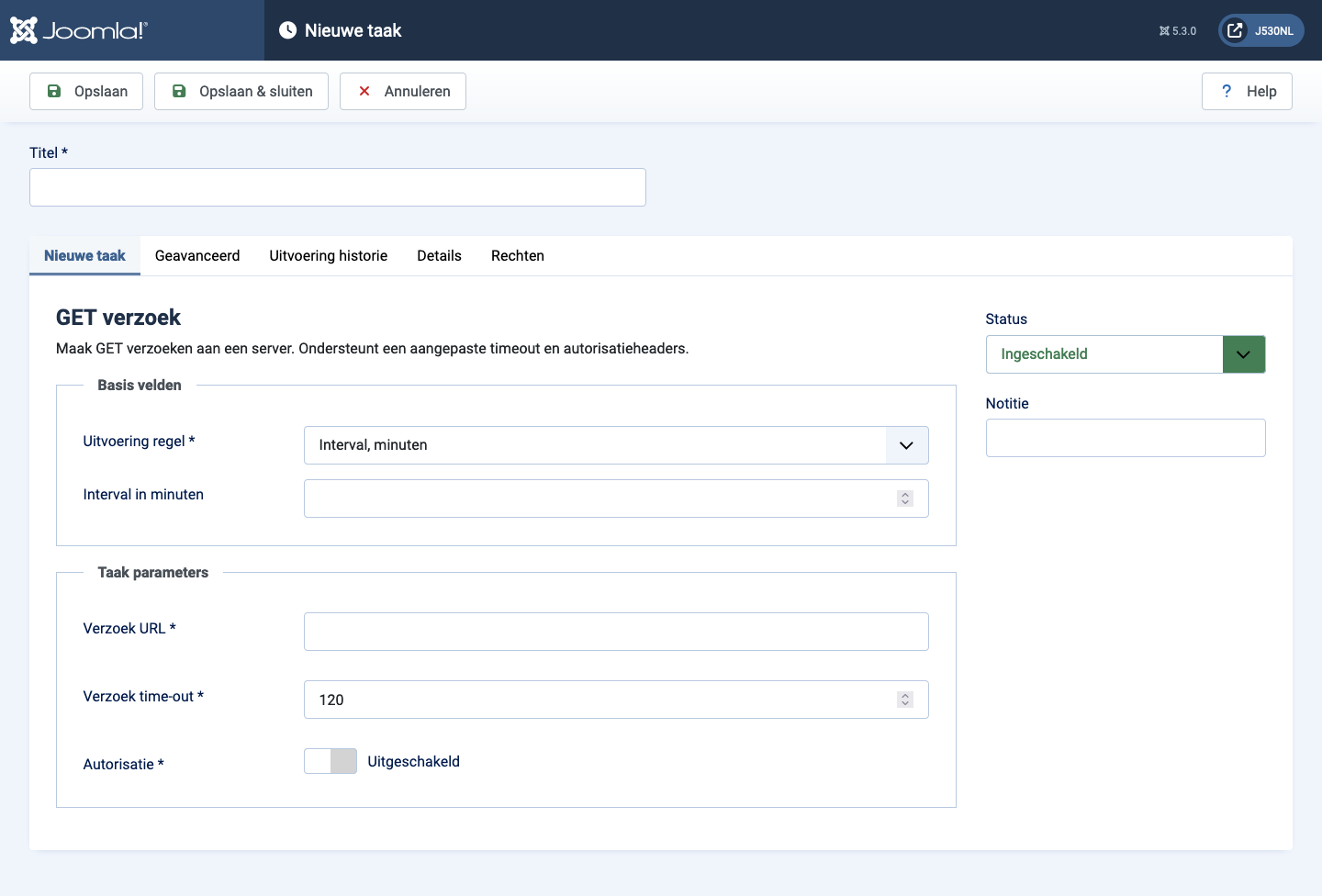This screenshot has height=896, width=1322.
Task: Cancel with the Annuleren button
Action: pyautogui.click(x=403, y=91)
